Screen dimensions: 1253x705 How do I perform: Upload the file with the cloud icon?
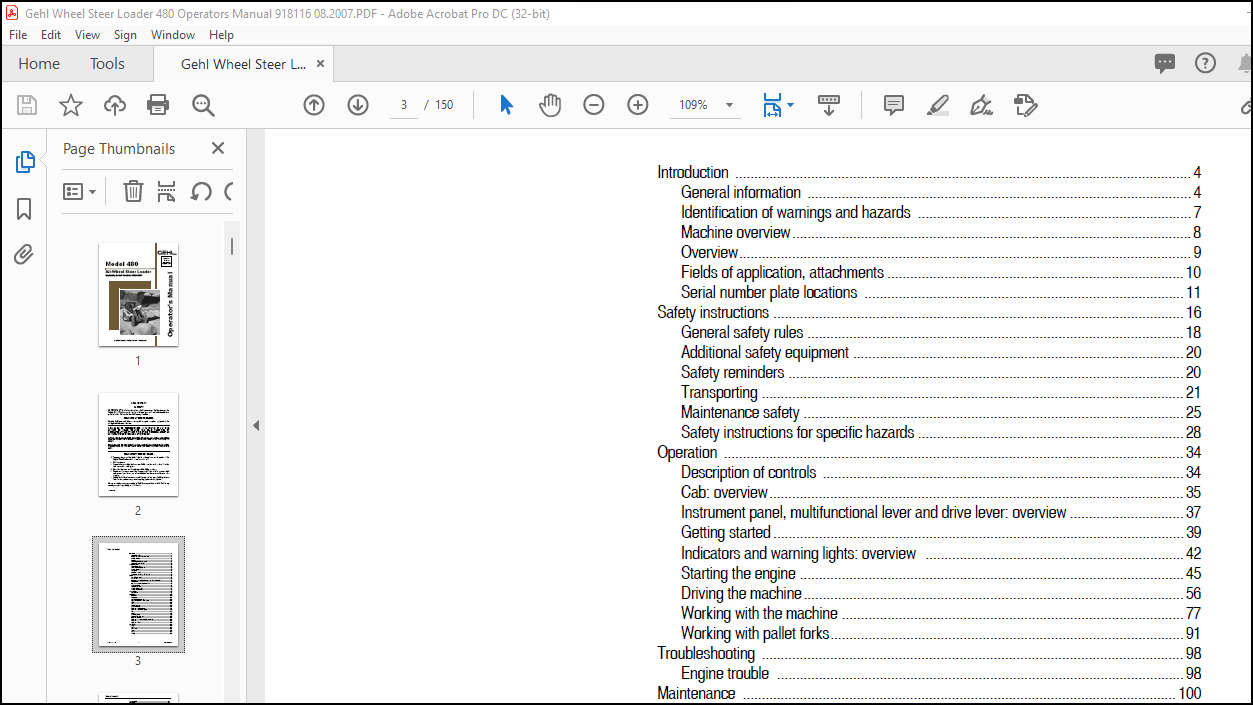pos(115,105)
